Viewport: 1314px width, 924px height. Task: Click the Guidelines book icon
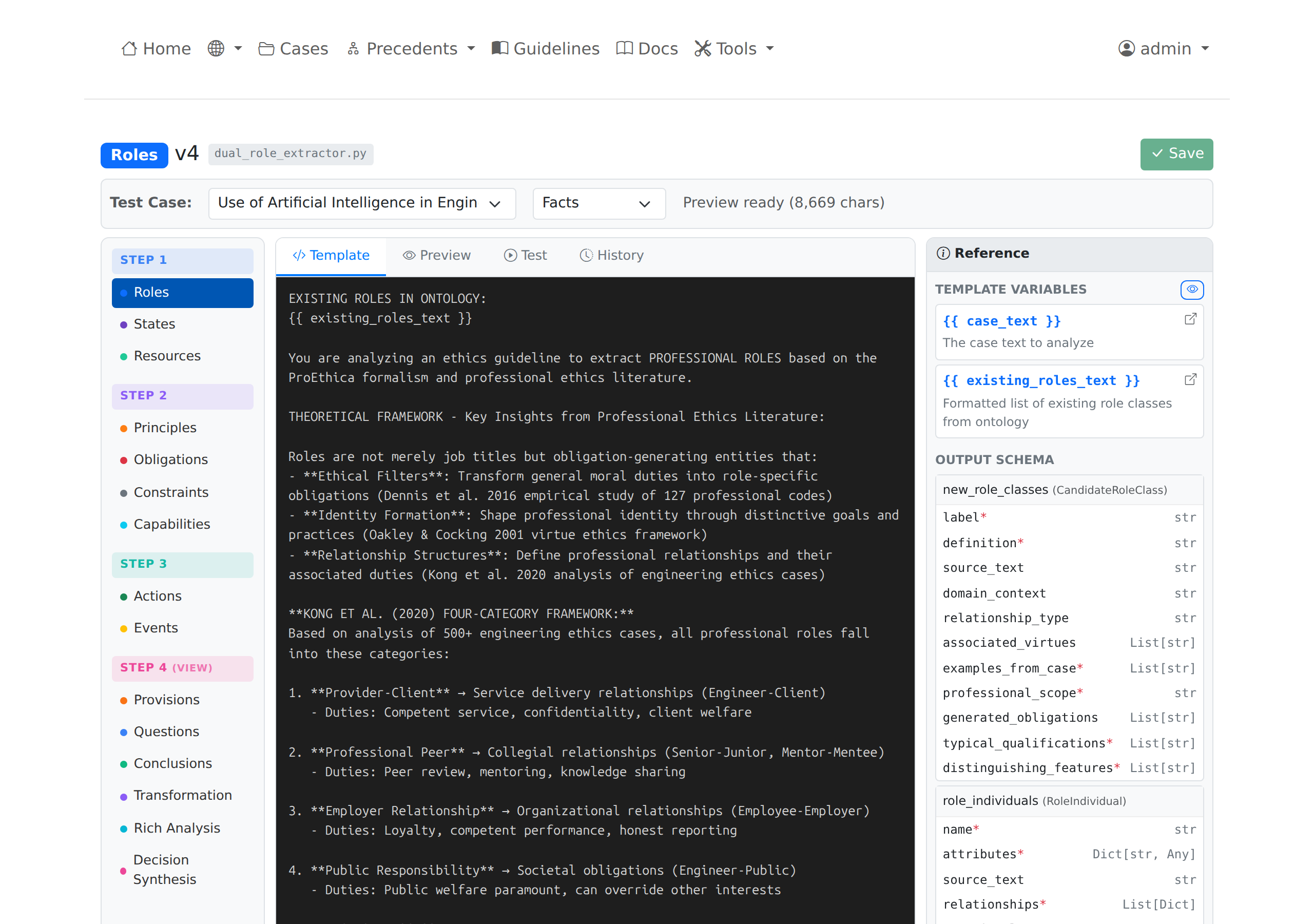499,48
